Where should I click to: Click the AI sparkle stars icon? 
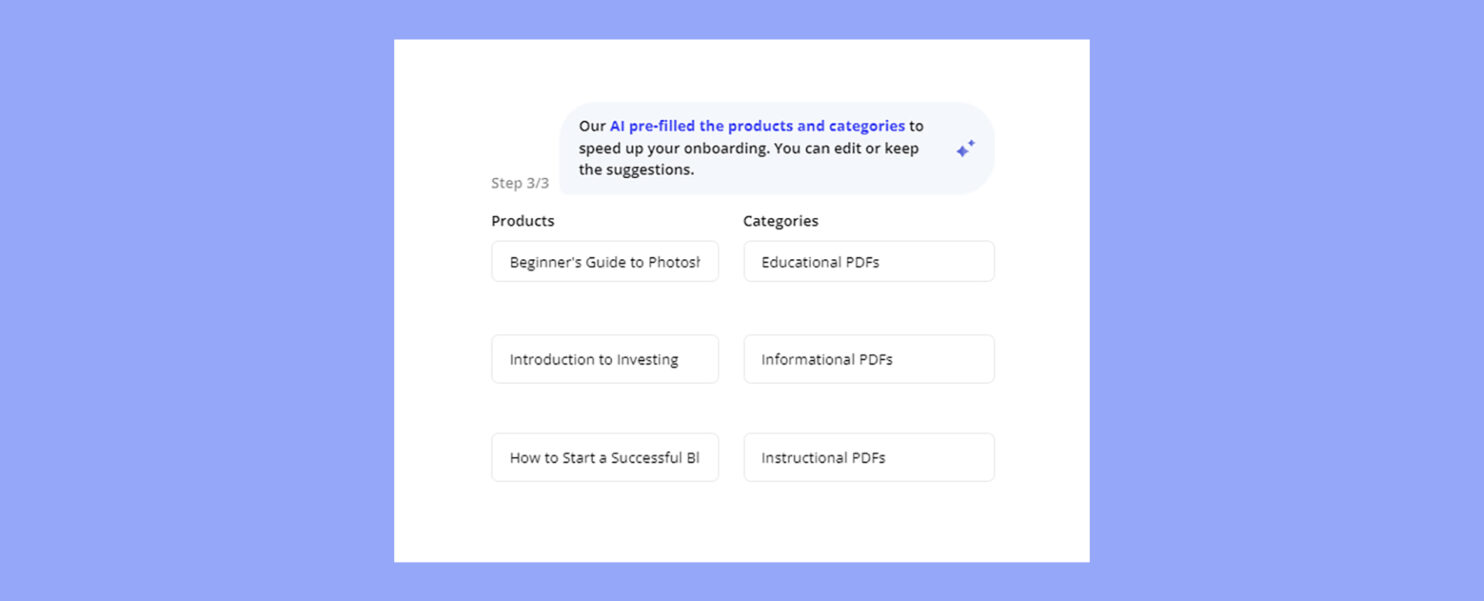tap(965, 149)
